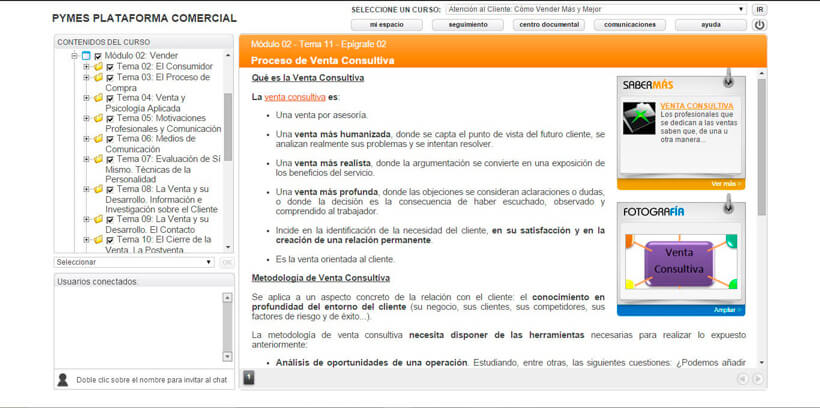Viewport: 820px width, 408px height.
Task: Click Tema 08 folder icon
Action: (x=98, y=189)
